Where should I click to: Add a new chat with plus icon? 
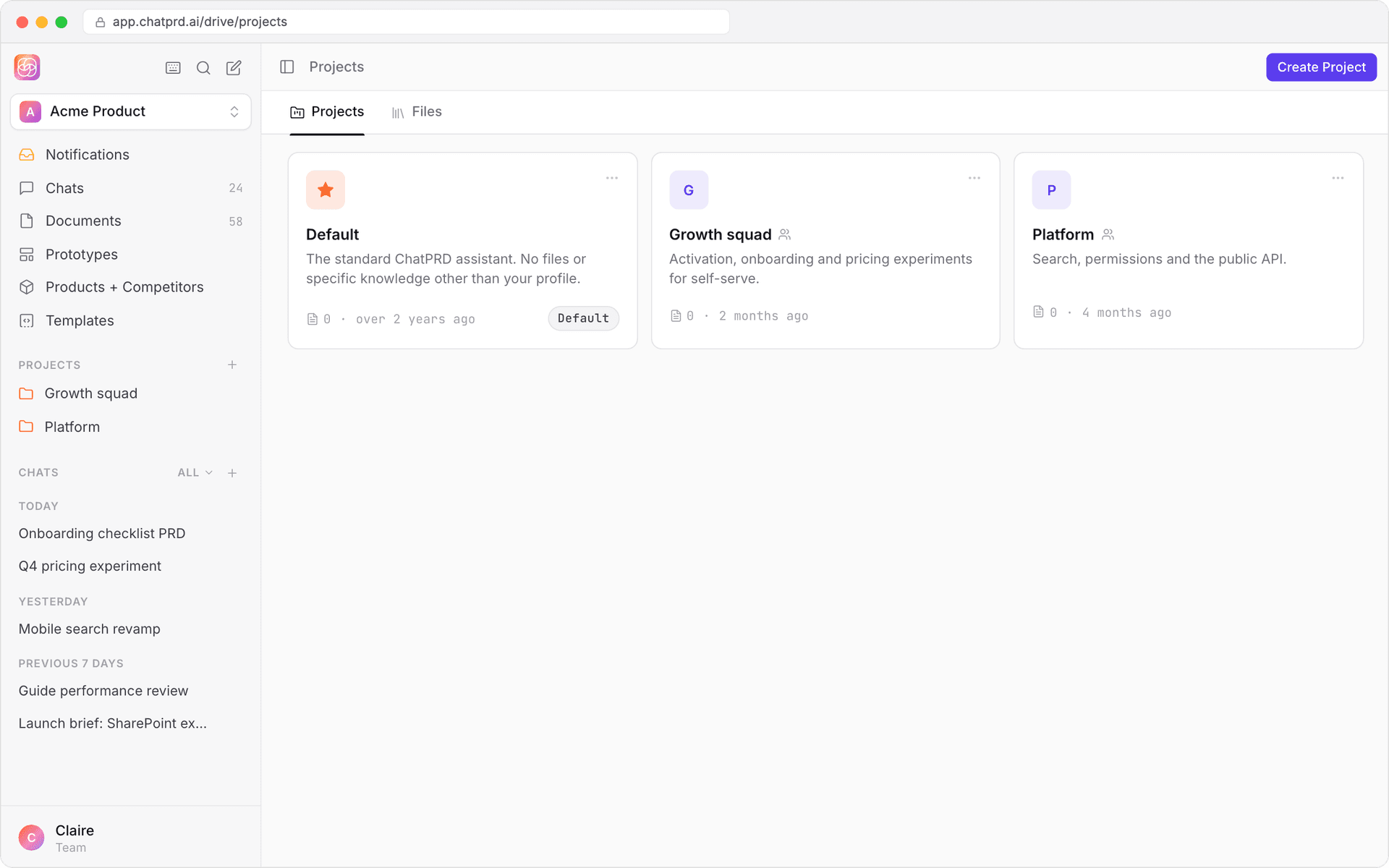click(232, 473)
